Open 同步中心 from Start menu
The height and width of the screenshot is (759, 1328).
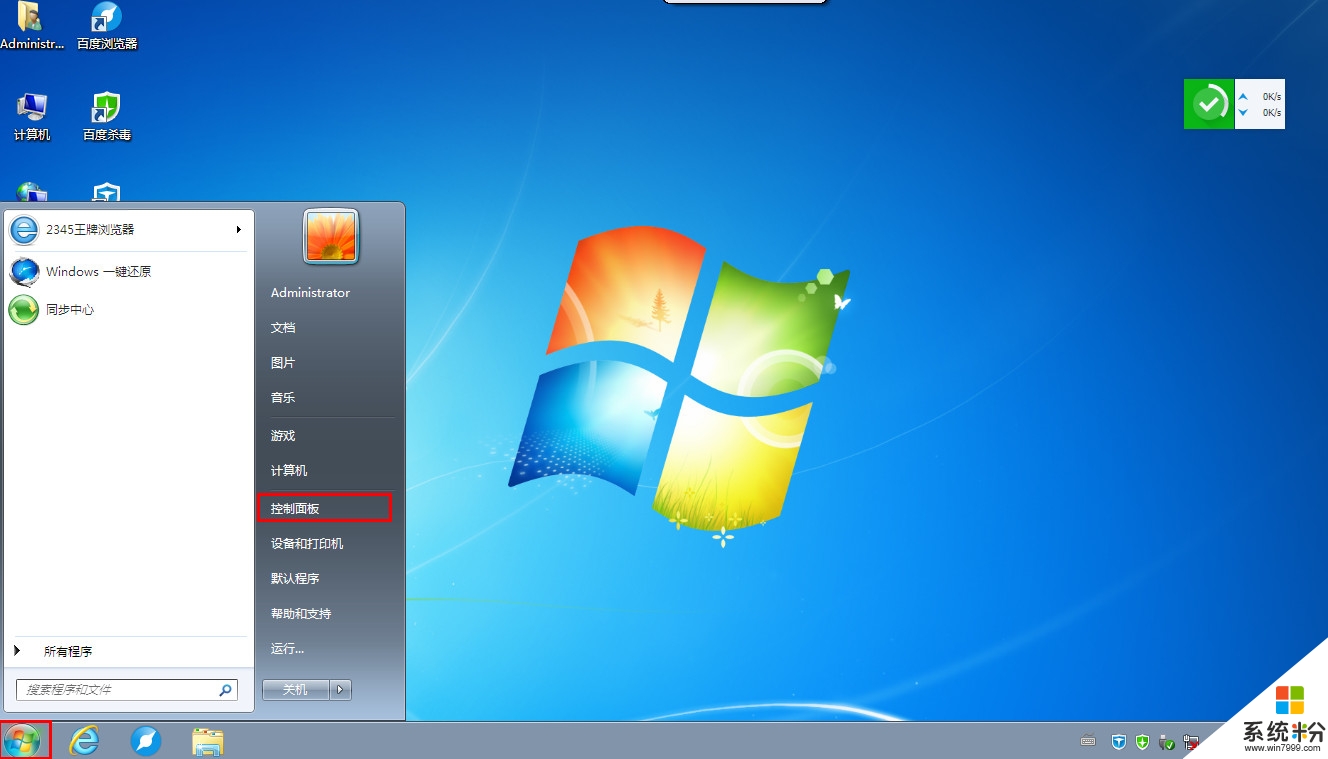pyautogui.click(x=128, y=310)
